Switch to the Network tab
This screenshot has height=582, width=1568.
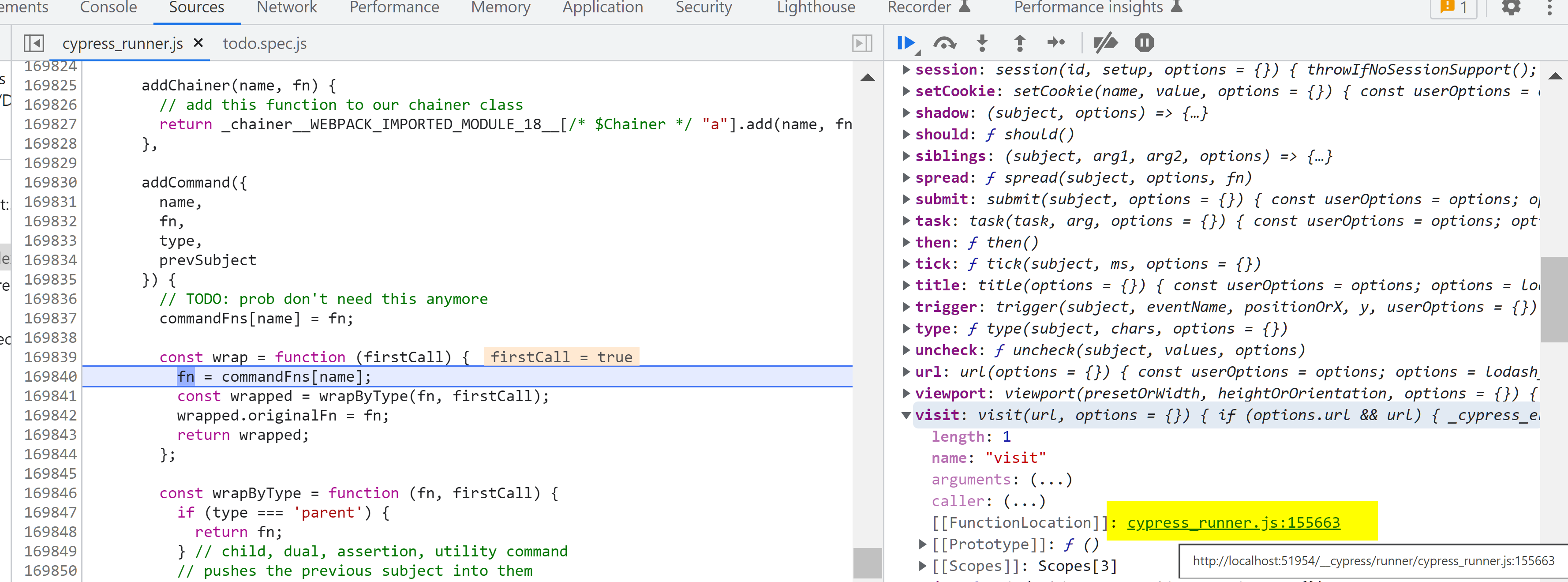tap(287, 8)
